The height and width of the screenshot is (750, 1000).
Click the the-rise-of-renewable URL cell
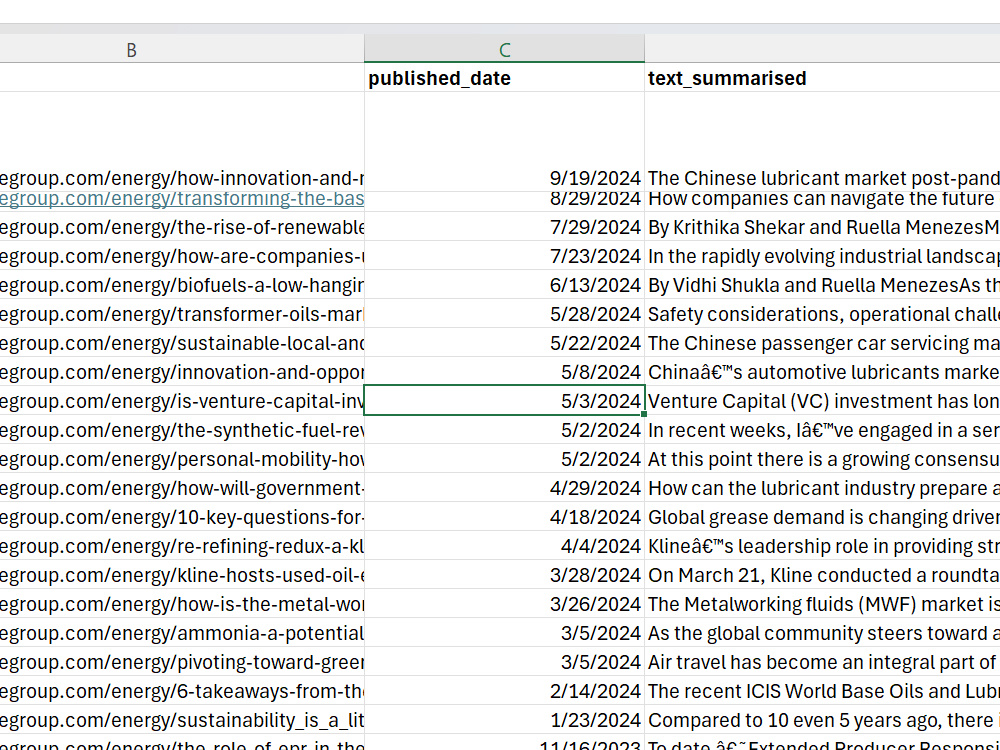coord(182,227)
